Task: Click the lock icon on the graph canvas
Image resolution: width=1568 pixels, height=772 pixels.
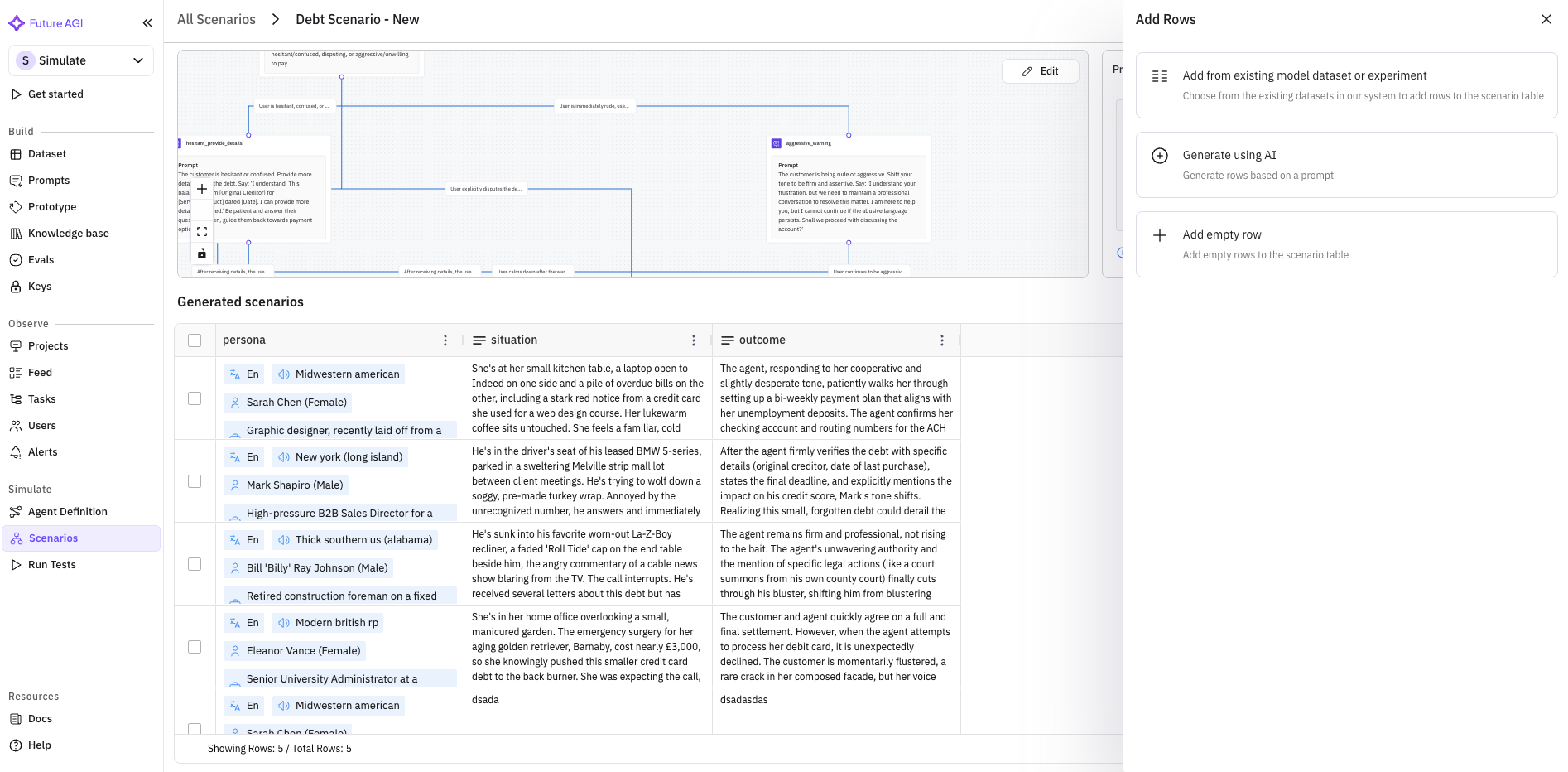Action: [x=202, y=254]
